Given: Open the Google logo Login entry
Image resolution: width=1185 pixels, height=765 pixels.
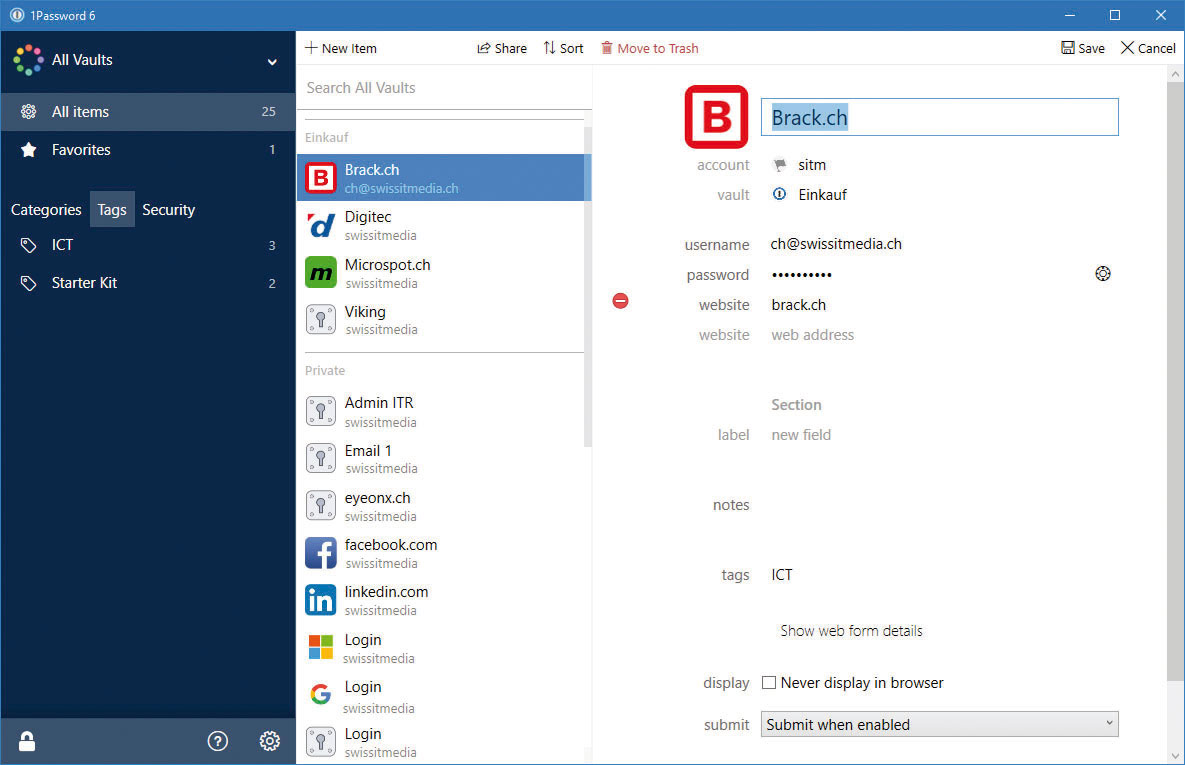Looking at the screenshot, I should coord(441,695).
